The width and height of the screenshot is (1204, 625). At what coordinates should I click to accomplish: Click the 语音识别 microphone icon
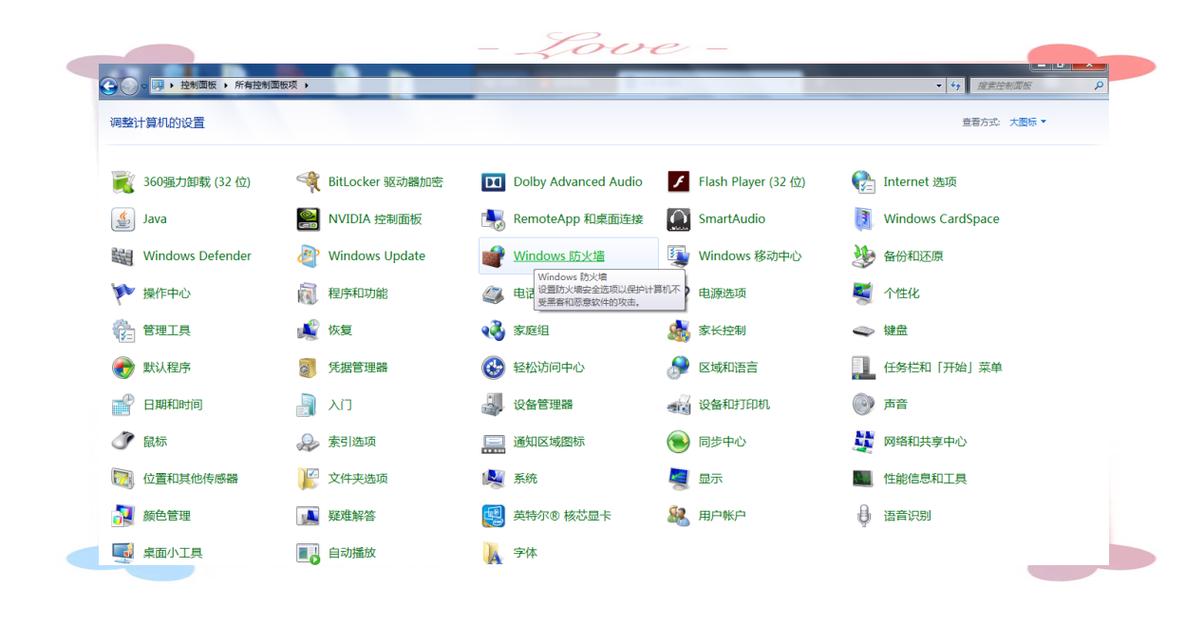863,515
